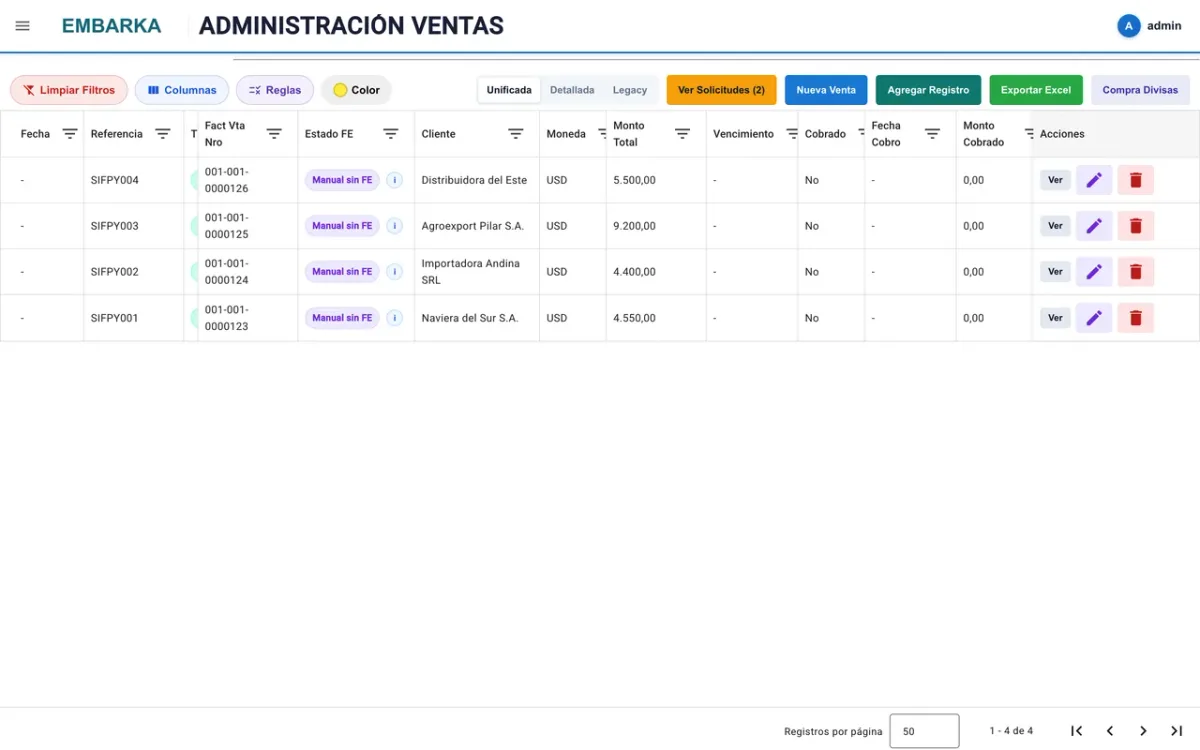Open Compra Divisas
Screen dimensions: 1200x750
click(1140, 90)
